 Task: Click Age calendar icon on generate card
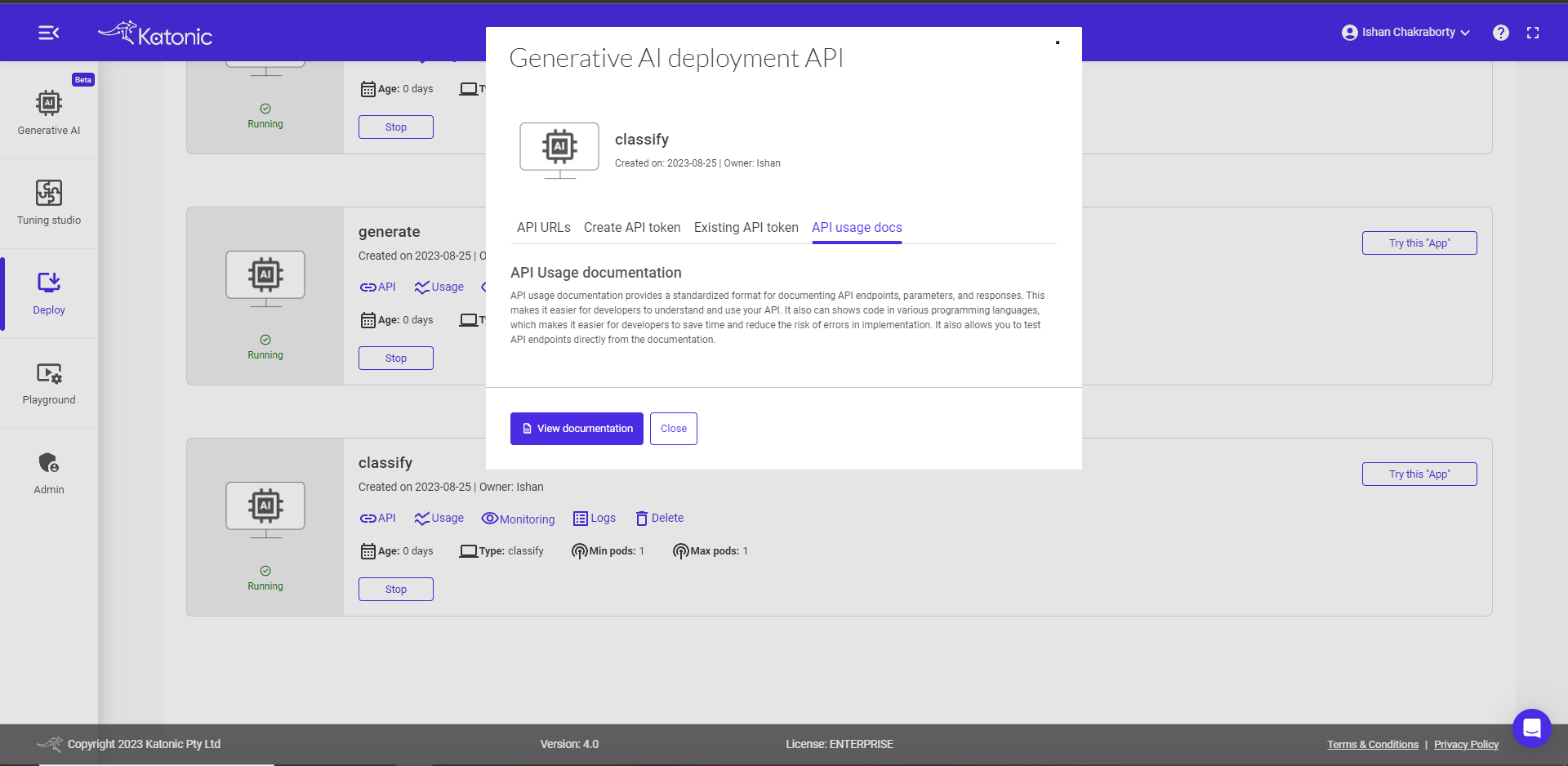(368, 320)
